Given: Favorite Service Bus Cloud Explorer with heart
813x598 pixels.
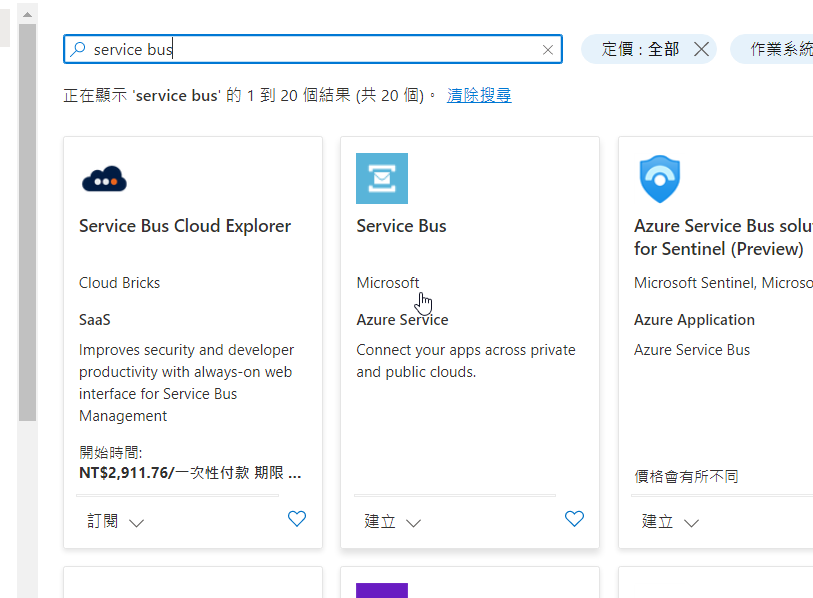Looking at the screenshot, I should pos(297,519).
